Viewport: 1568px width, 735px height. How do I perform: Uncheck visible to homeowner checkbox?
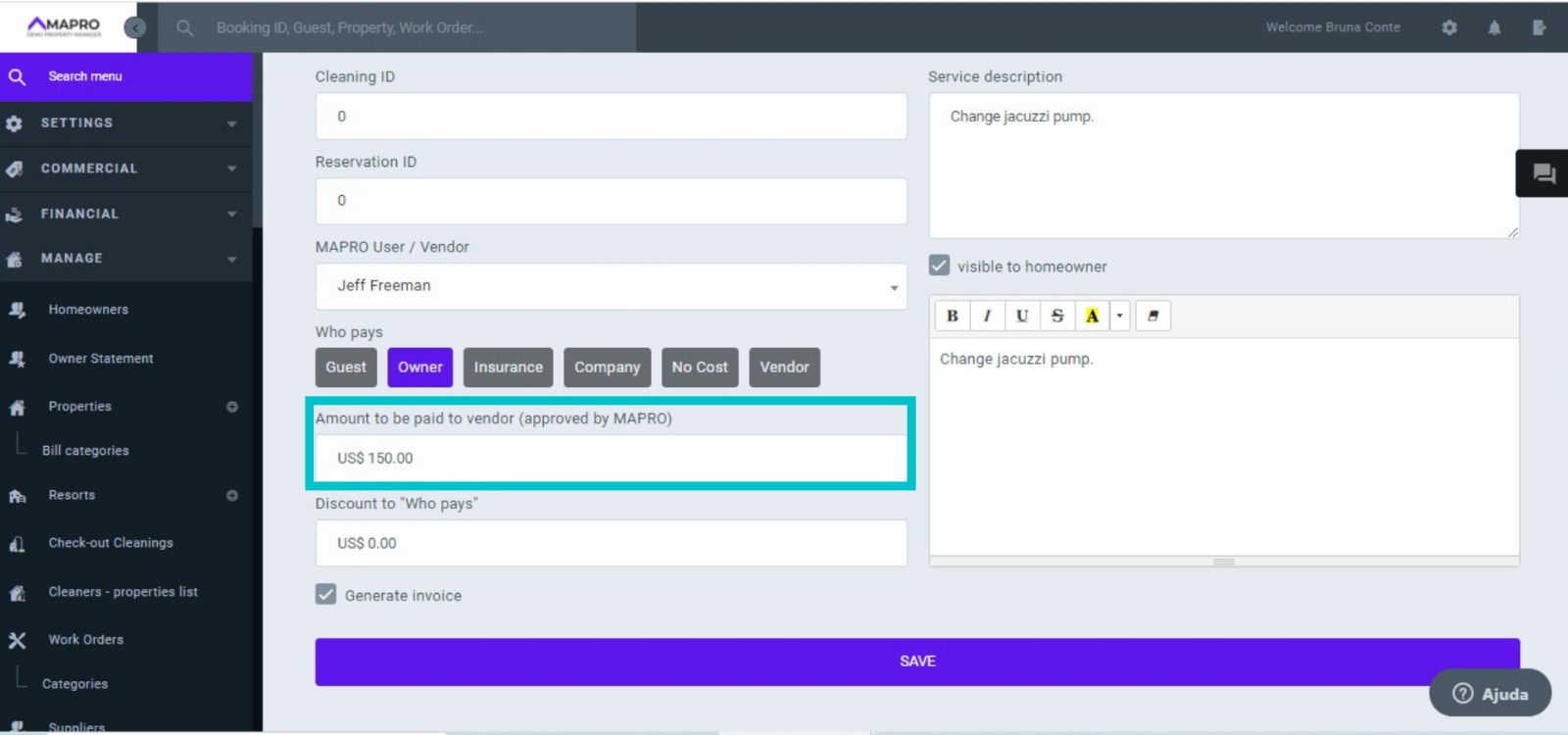coord(939,266)
